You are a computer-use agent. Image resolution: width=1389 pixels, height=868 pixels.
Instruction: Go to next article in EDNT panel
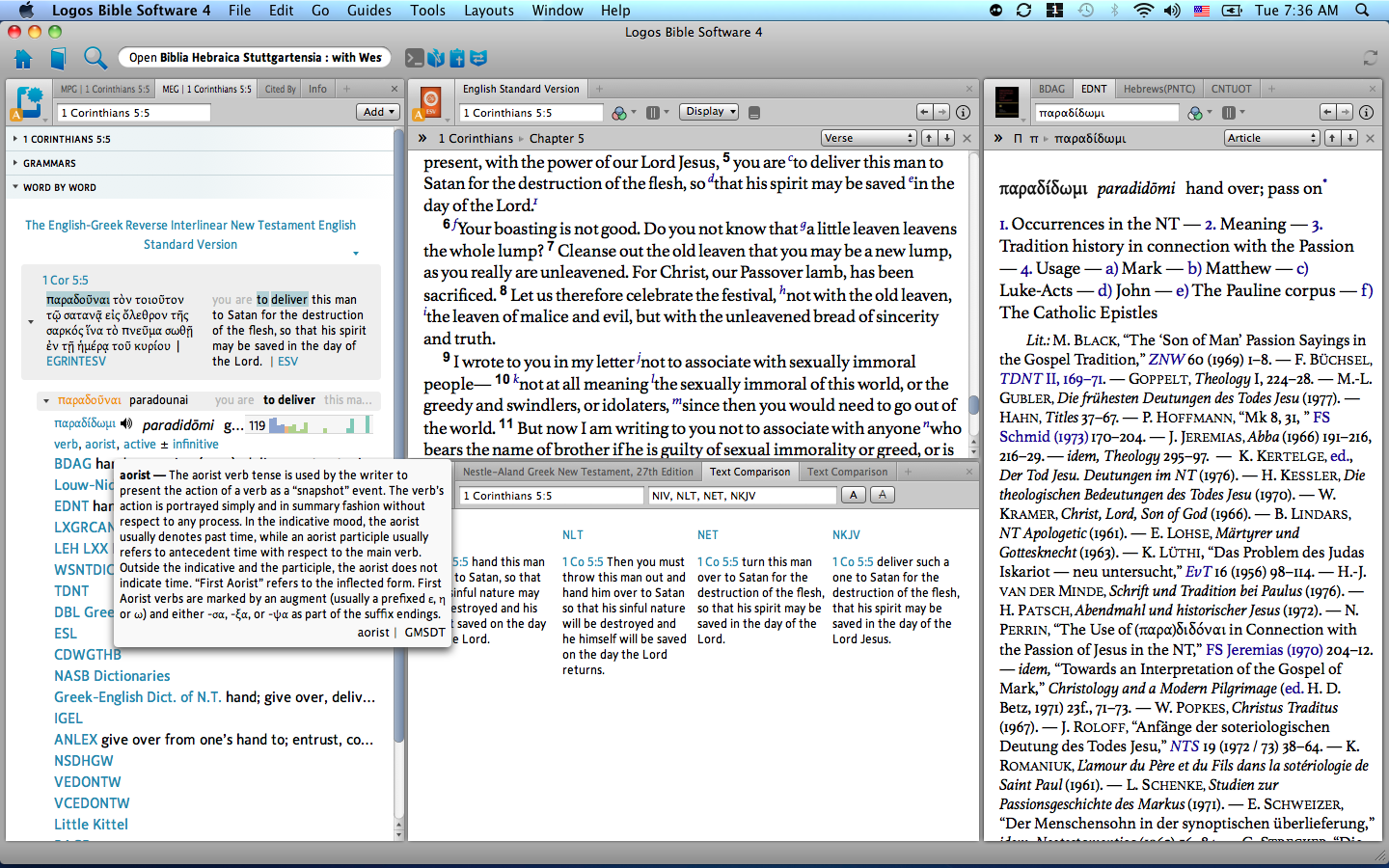coord(1350,138)
